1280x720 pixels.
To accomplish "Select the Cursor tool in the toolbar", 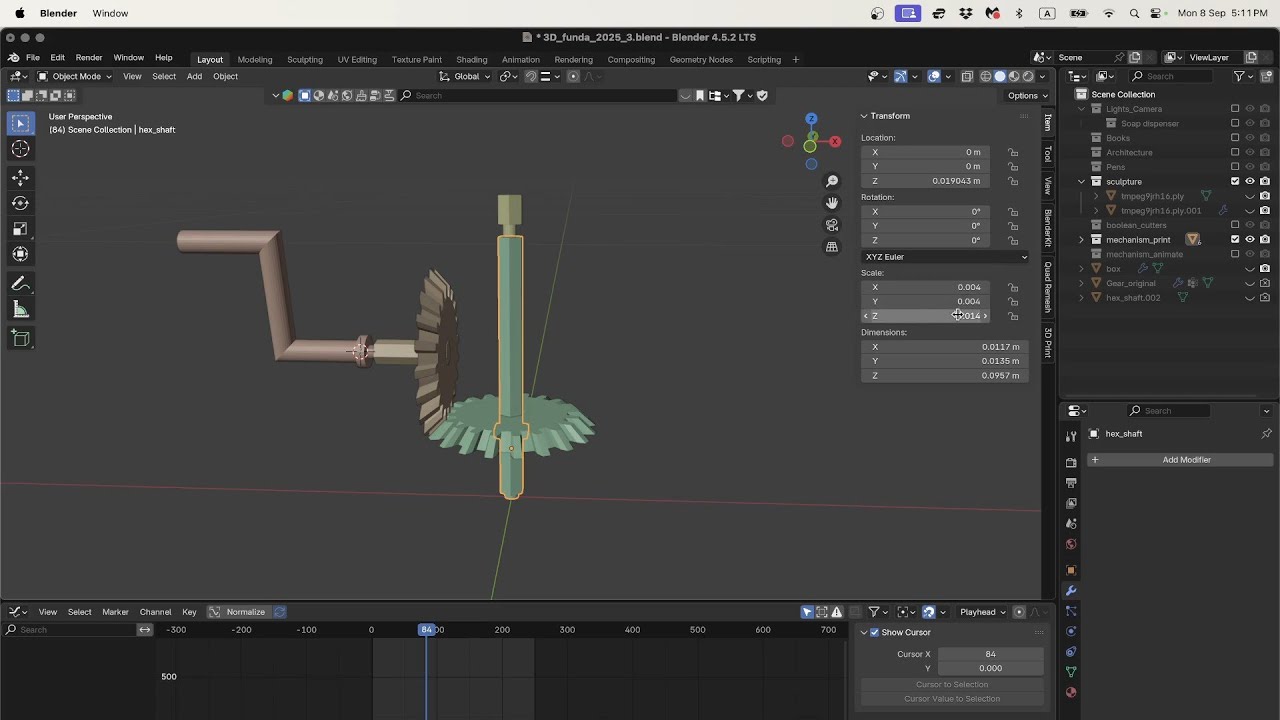I will [20, 149].
